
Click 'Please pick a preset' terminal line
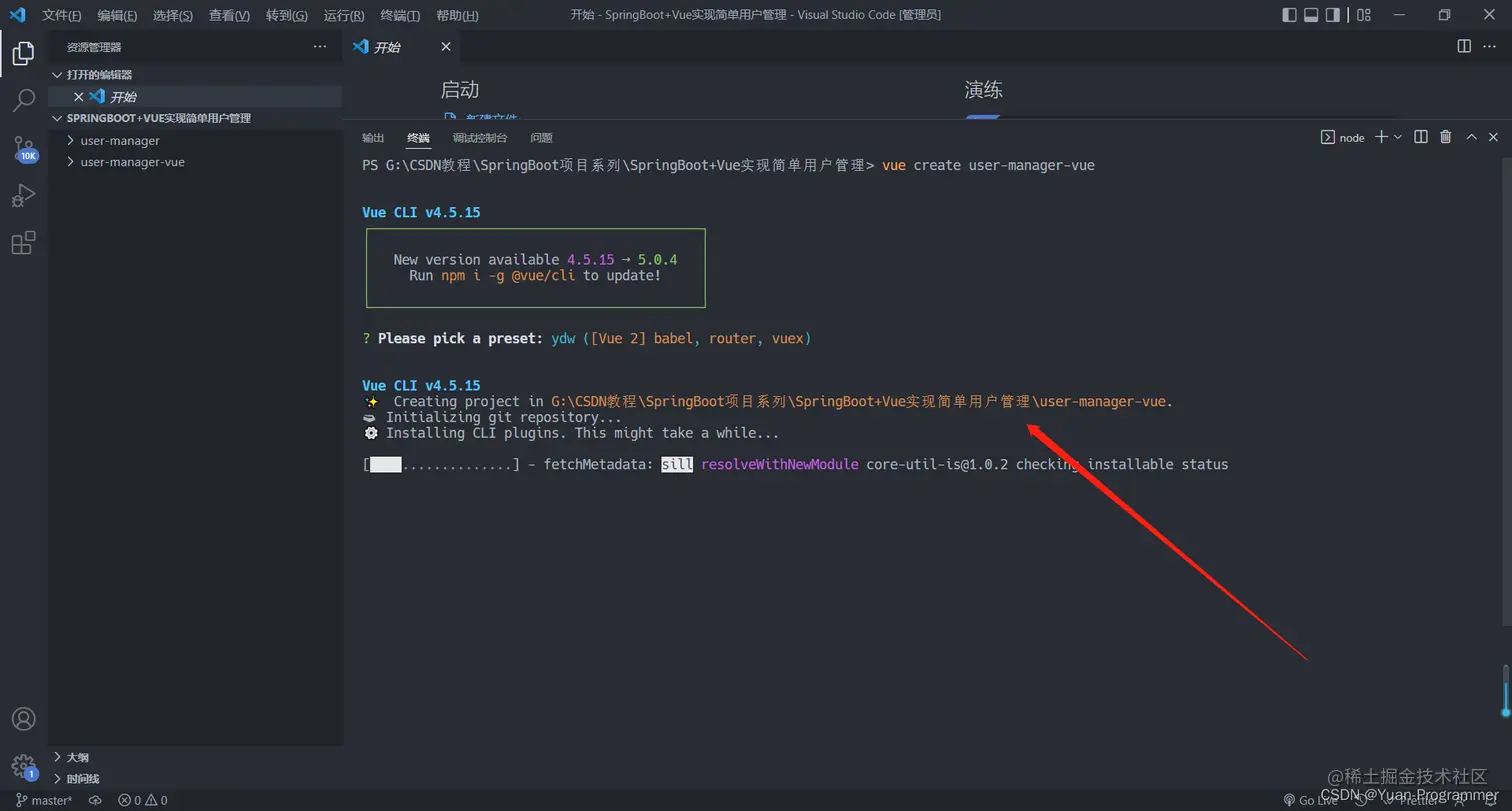click(587, 339)
